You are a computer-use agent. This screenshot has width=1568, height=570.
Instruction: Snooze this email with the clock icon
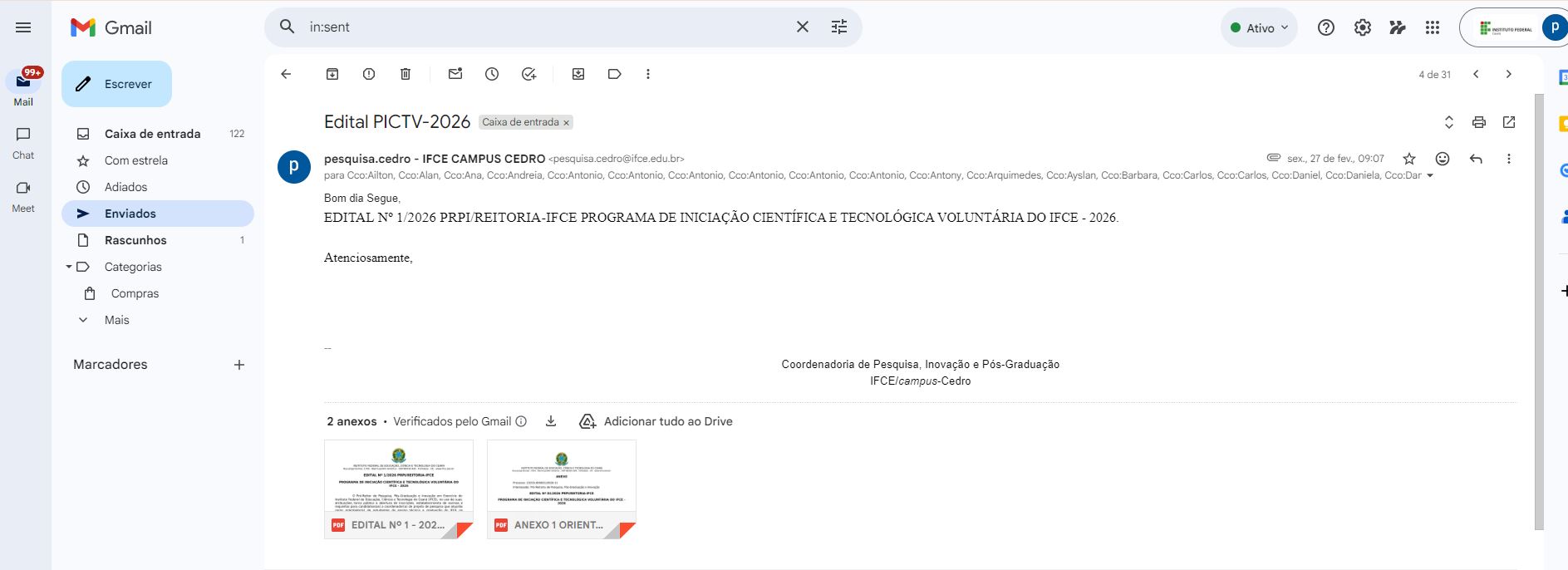[492, 74]
